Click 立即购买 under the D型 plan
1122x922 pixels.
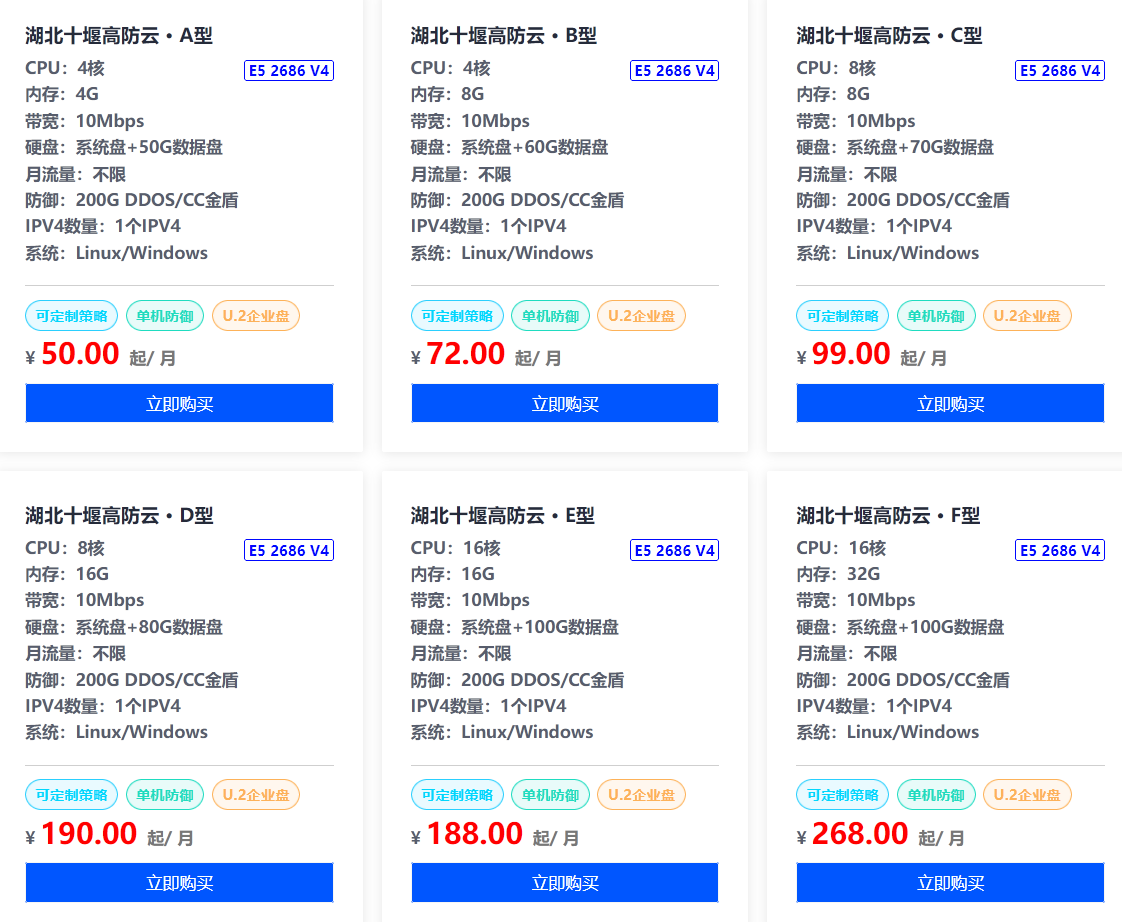pos(179,883)
